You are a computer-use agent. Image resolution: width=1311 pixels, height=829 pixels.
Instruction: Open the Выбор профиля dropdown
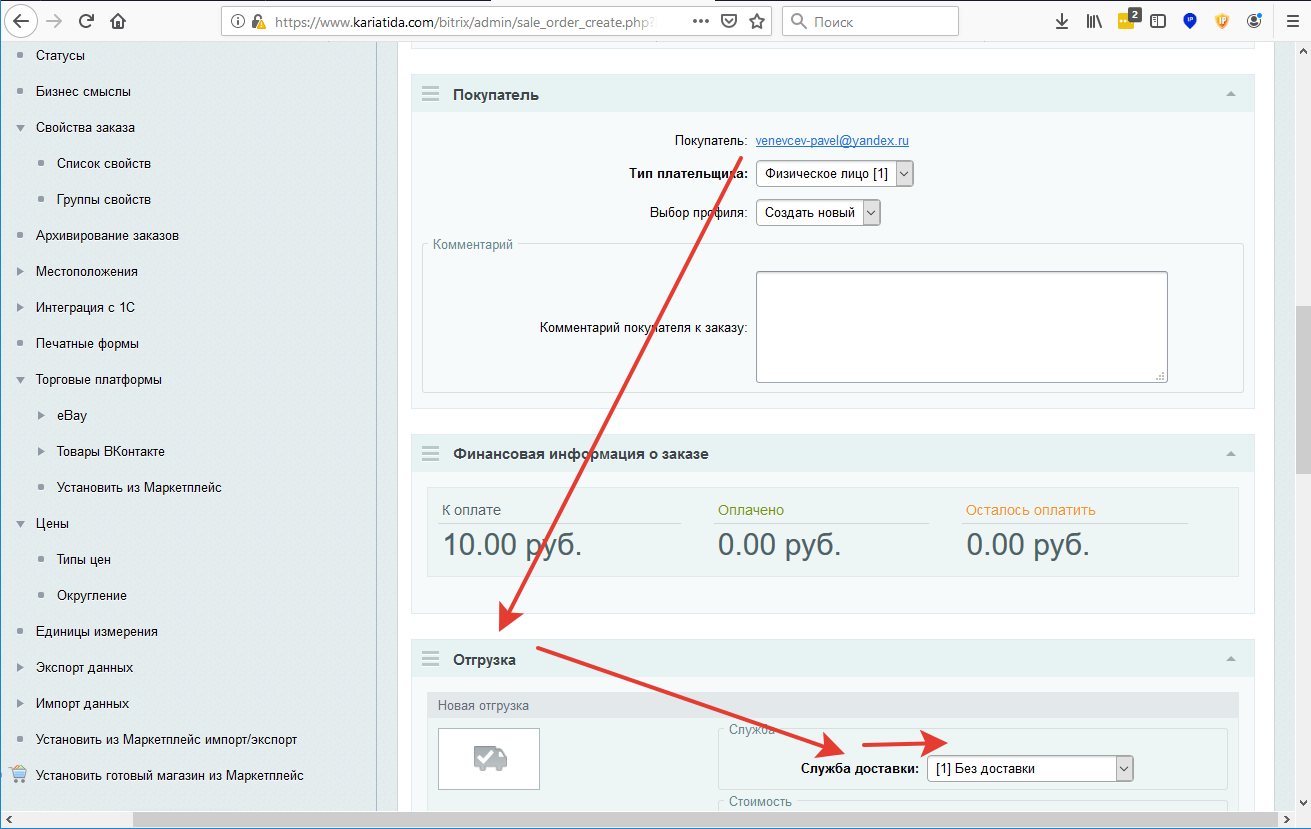(x=817, y=213)
